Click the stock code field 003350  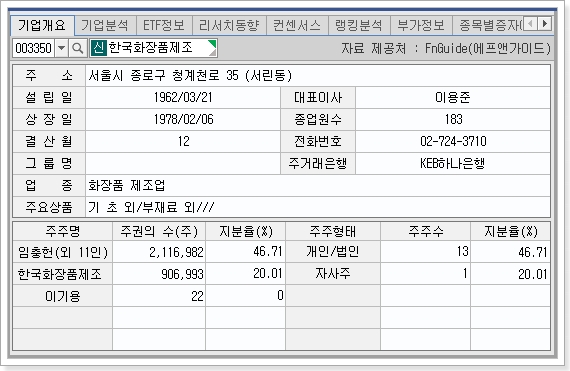(x=33, y=48)
